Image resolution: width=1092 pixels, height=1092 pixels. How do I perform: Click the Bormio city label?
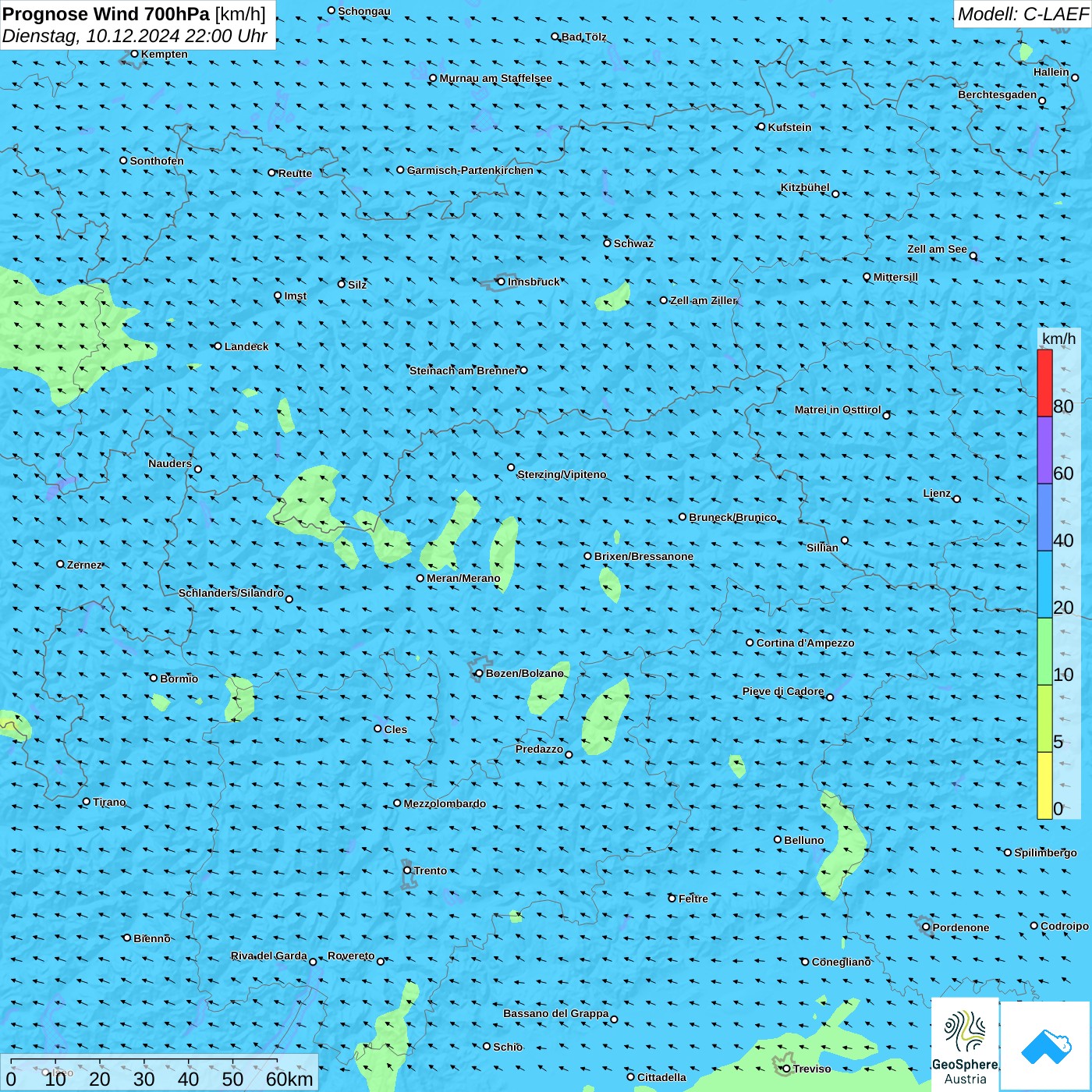[x=179, y=679]
